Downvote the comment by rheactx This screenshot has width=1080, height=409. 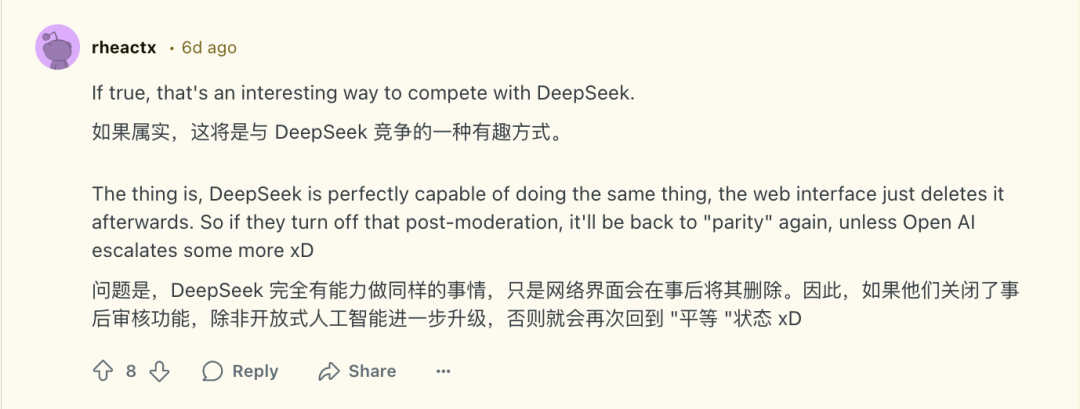pos(160,371)
